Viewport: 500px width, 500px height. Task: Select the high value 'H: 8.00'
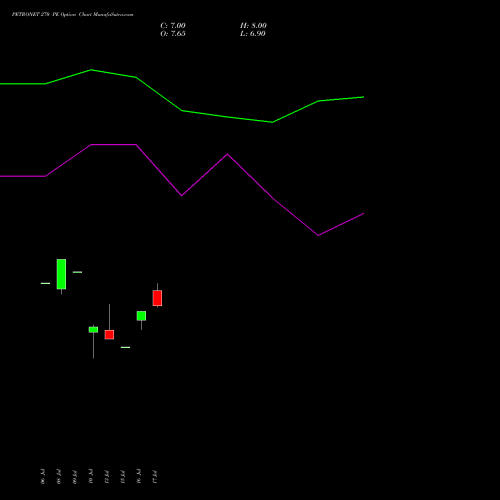253,26
